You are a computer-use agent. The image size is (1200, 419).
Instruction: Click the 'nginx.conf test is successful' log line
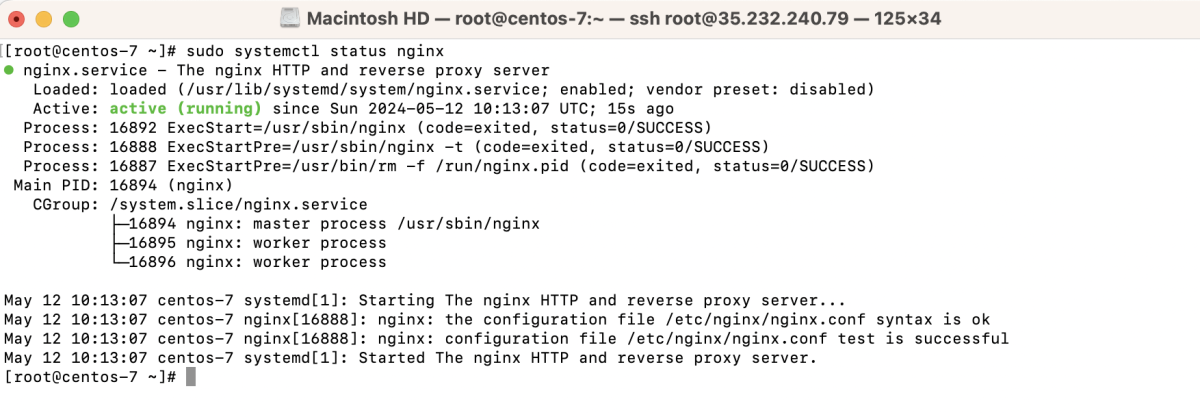point(507,338)
